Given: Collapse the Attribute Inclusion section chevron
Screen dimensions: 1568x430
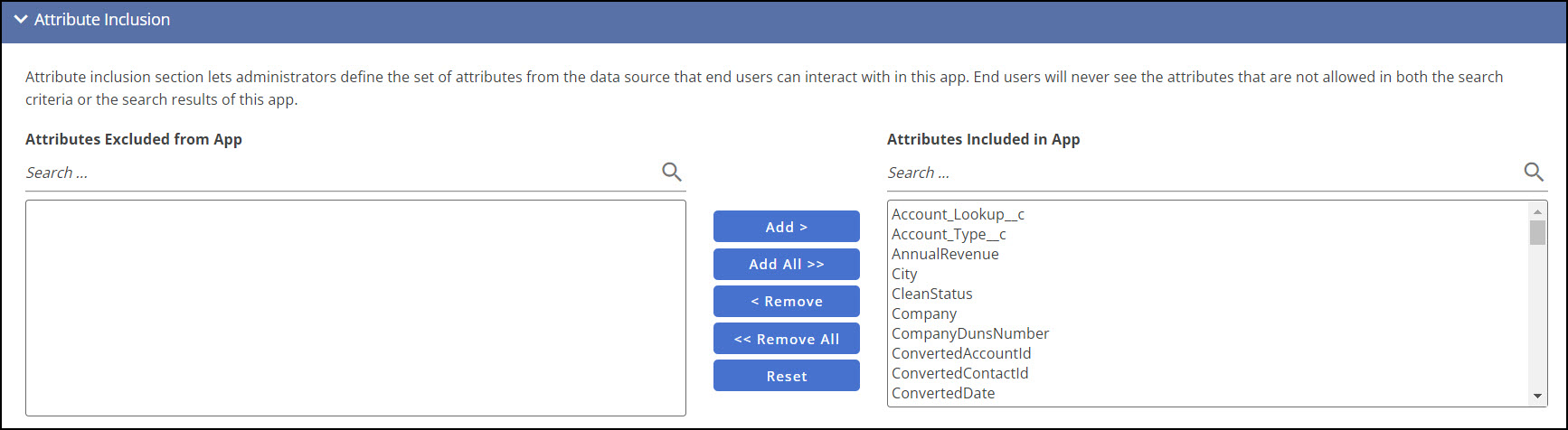Looking at the screenshot, I should (x=21, y=19).
